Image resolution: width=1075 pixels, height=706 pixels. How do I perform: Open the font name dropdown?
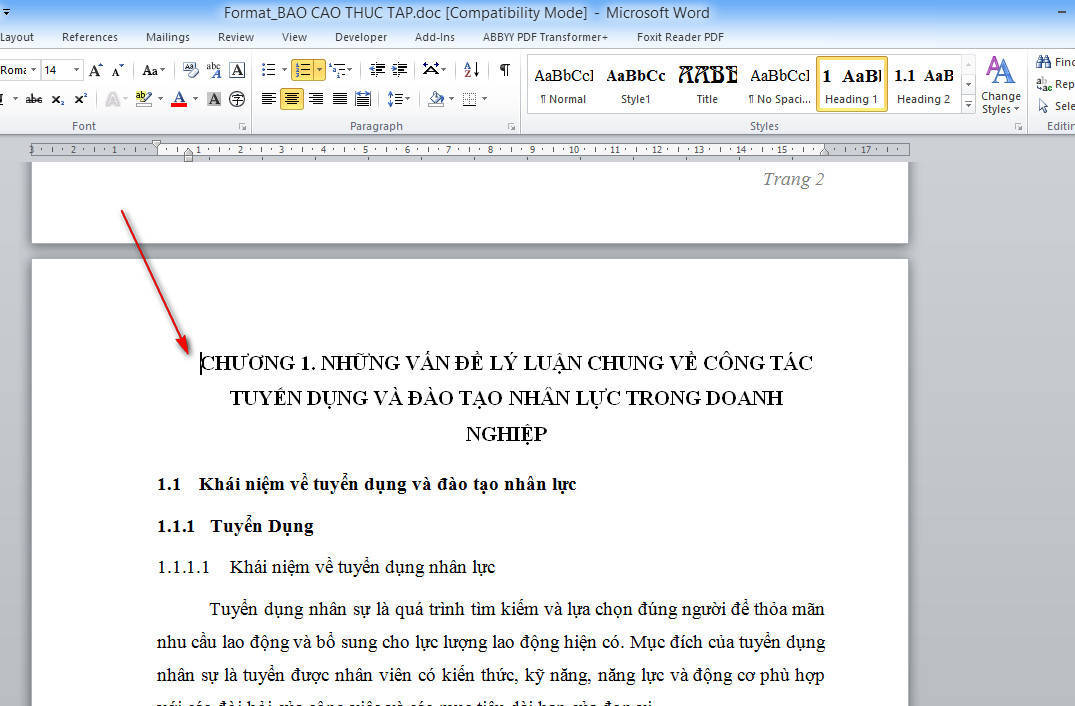33,70
